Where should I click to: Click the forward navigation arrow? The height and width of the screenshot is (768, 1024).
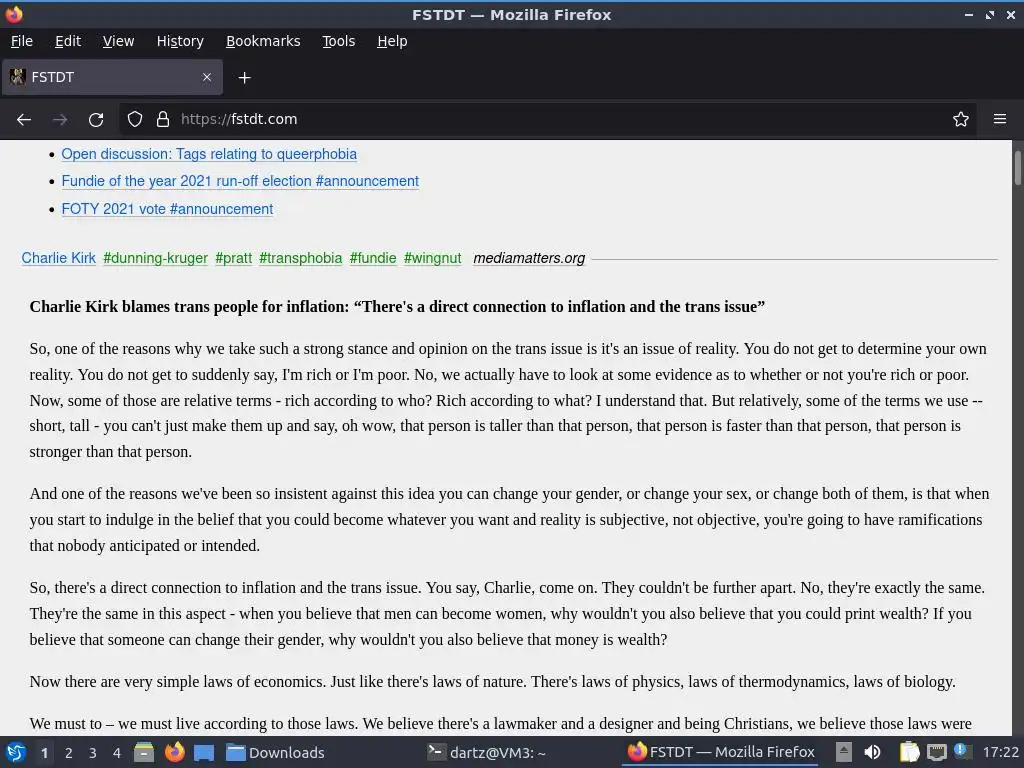click(x=60, y=120)
